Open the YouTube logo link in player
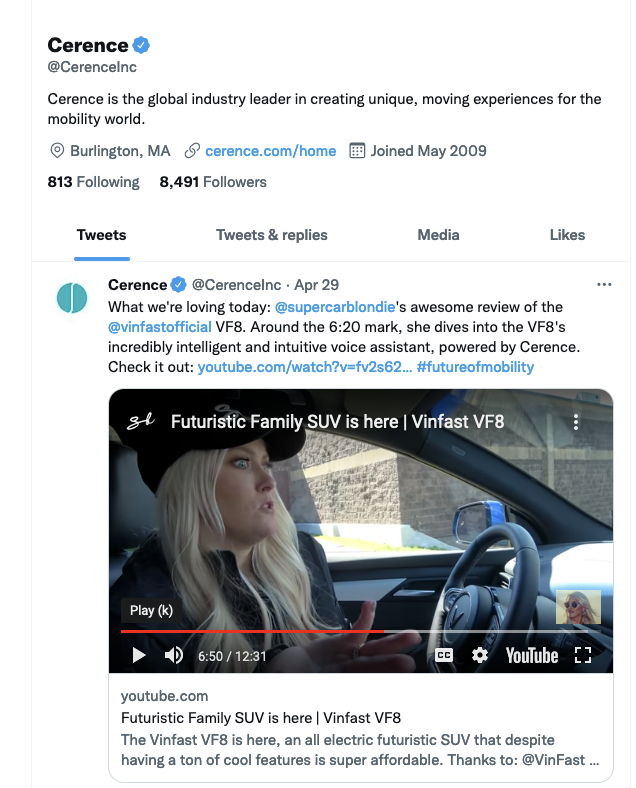The height and width of the screenshot is (788, 636). (532, 655)
